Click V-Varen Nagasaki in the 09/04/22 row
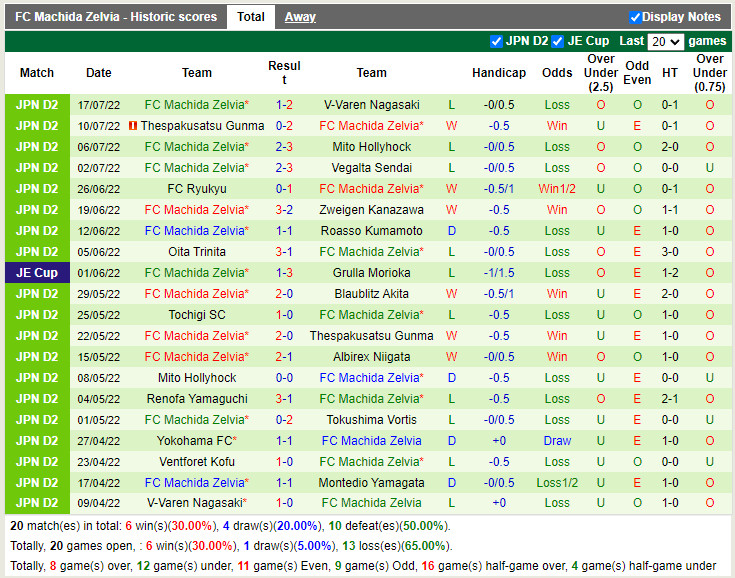The image size is (735, 578). pyautogui.click(x=195, y=503)
